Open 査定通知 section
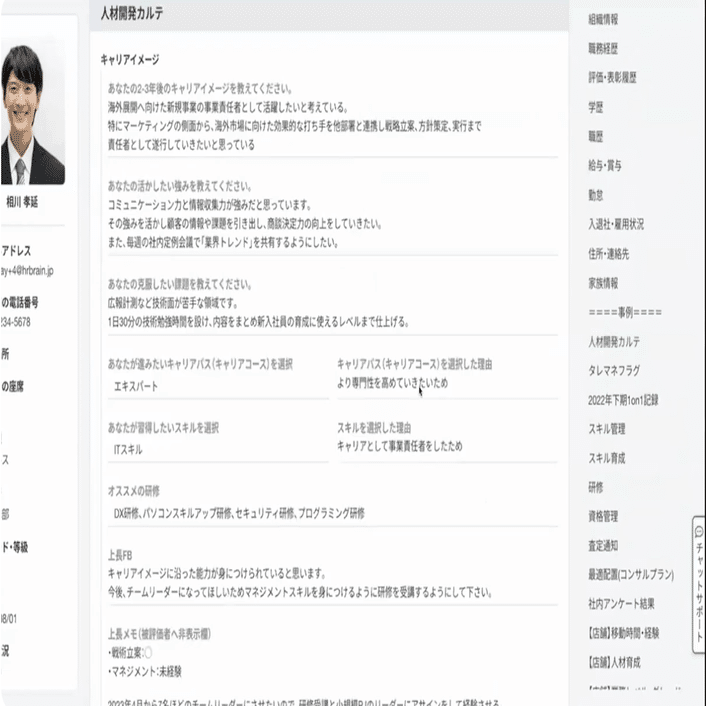This screenshot has width=706, height=706. point(603,546)
